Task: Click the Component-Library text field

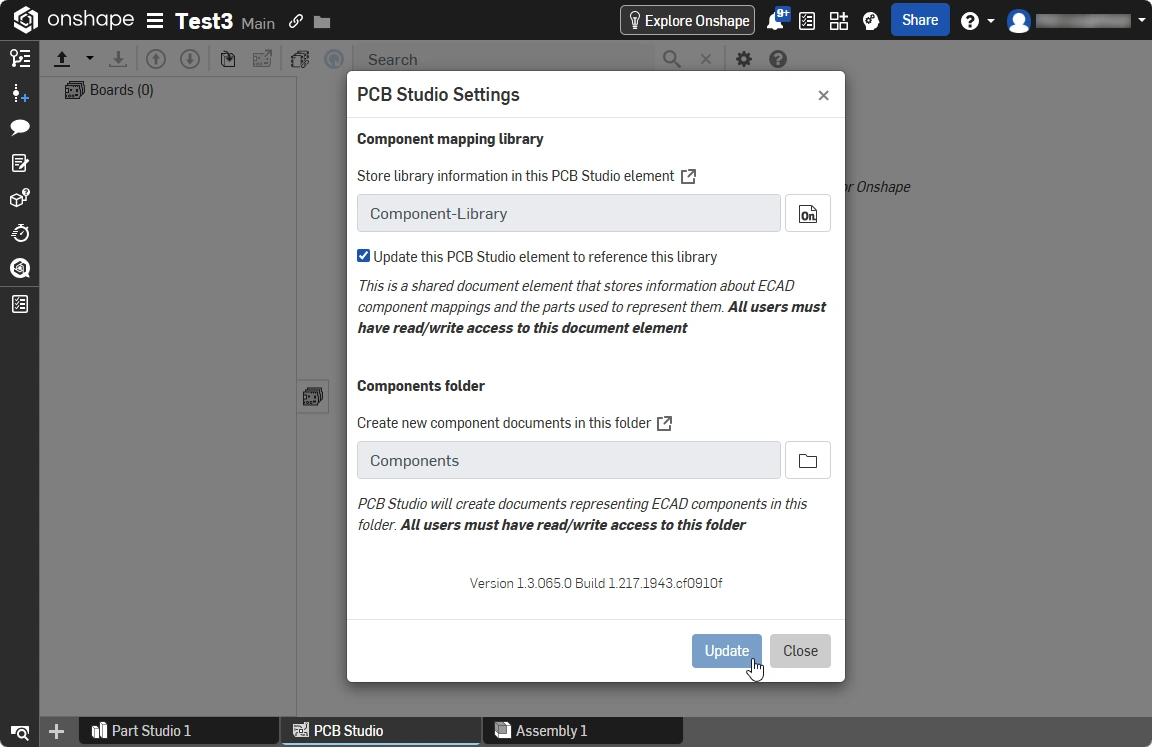Action: tap(569, 214)
